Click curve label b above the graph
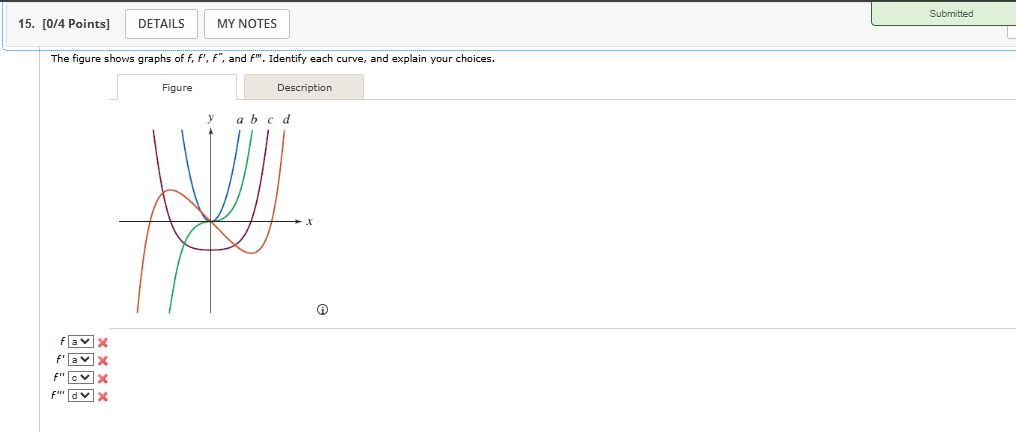This screenshot has height=432, width=1016. click(x=255, y=120)
